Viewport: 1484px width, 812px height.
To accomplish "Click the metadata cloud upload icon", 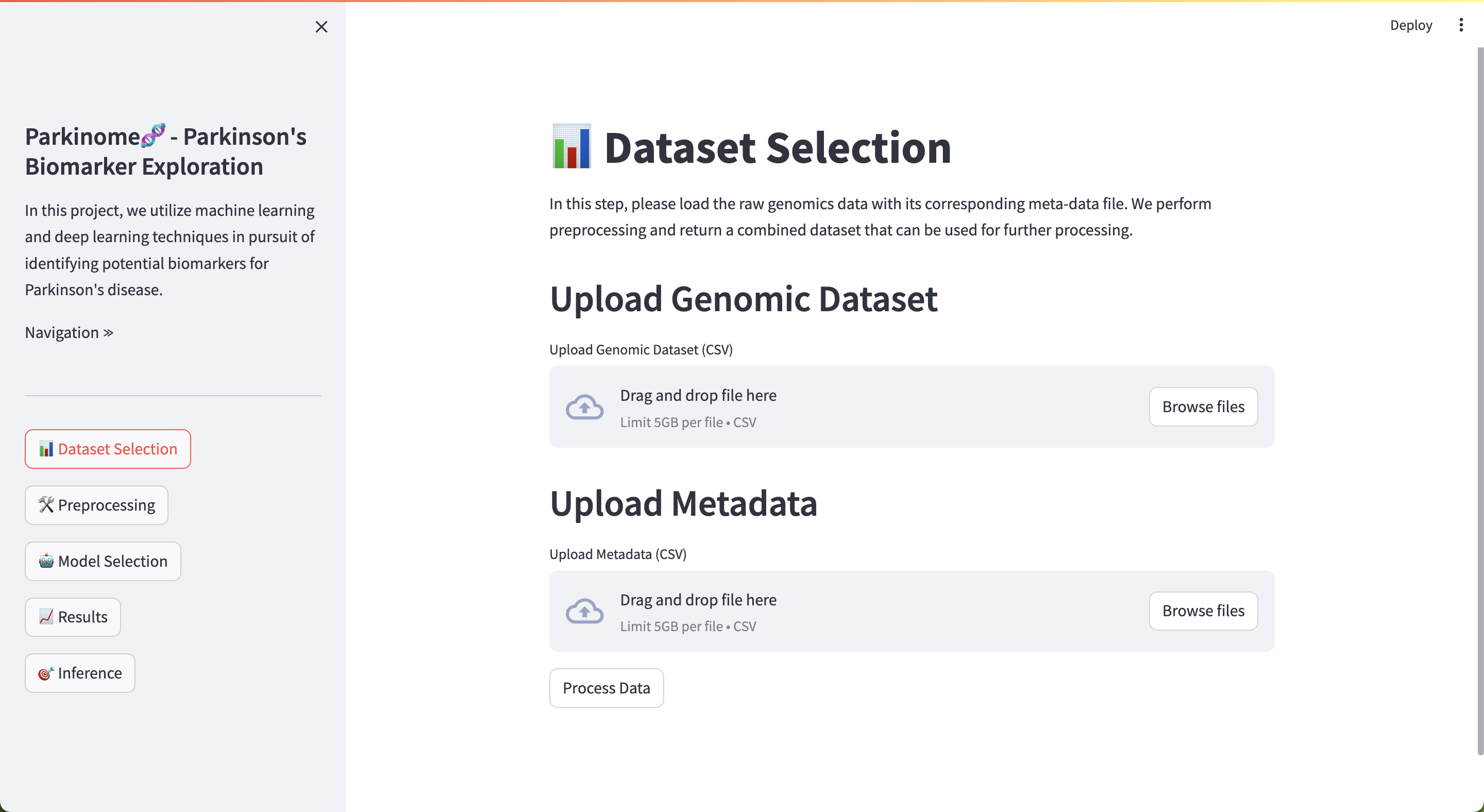I will [x=584, y=611].
